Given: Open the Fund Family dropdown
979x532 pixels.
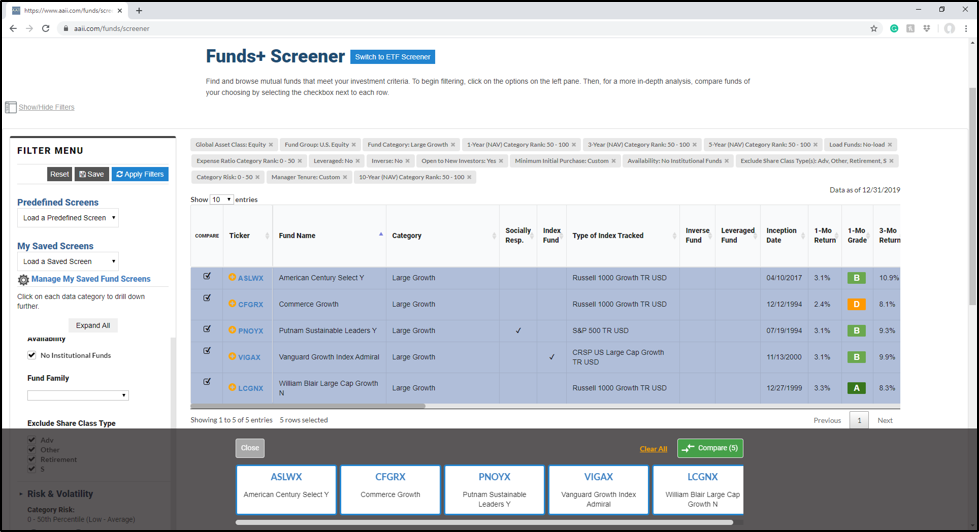Looking at the screenshot, I should click(78, 395).
